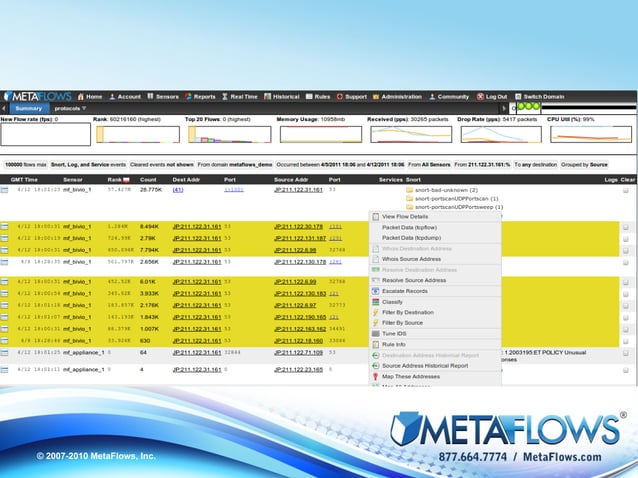Open the '100000 flows max' filter
The height and width of the screenshot is (478, 638).
[x=26, y=165]
